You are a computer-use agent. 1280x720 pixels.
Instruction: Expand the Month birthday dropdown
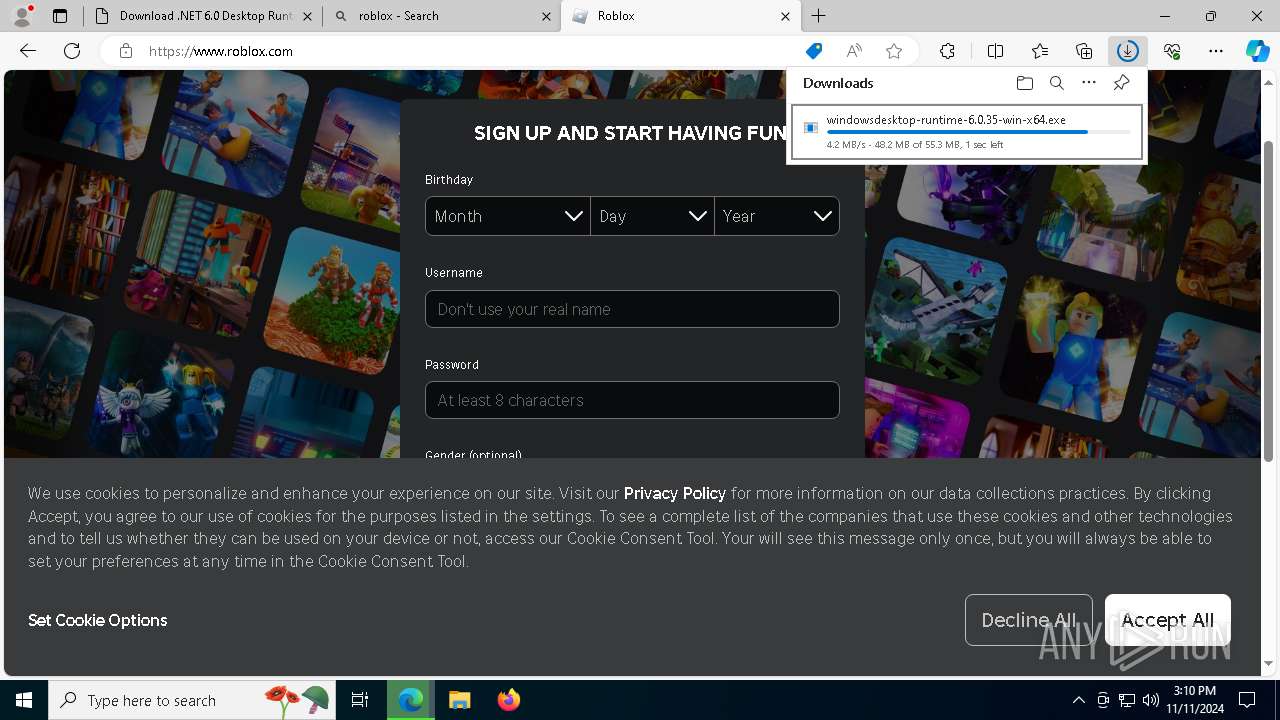click(x=507, y=216)
